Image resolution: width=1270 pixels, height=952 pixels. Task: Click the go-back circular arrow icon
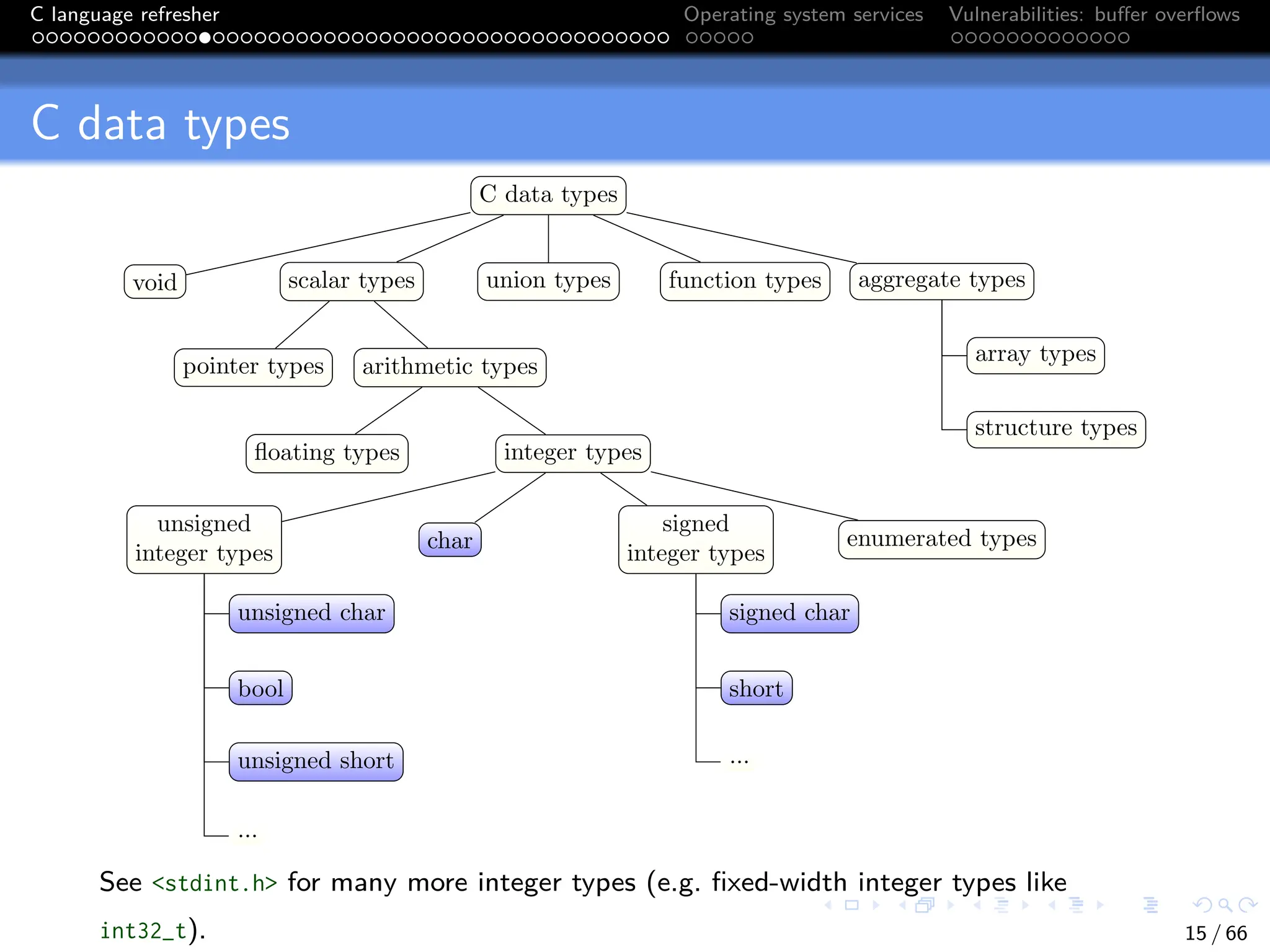[x=1203, y=906]
